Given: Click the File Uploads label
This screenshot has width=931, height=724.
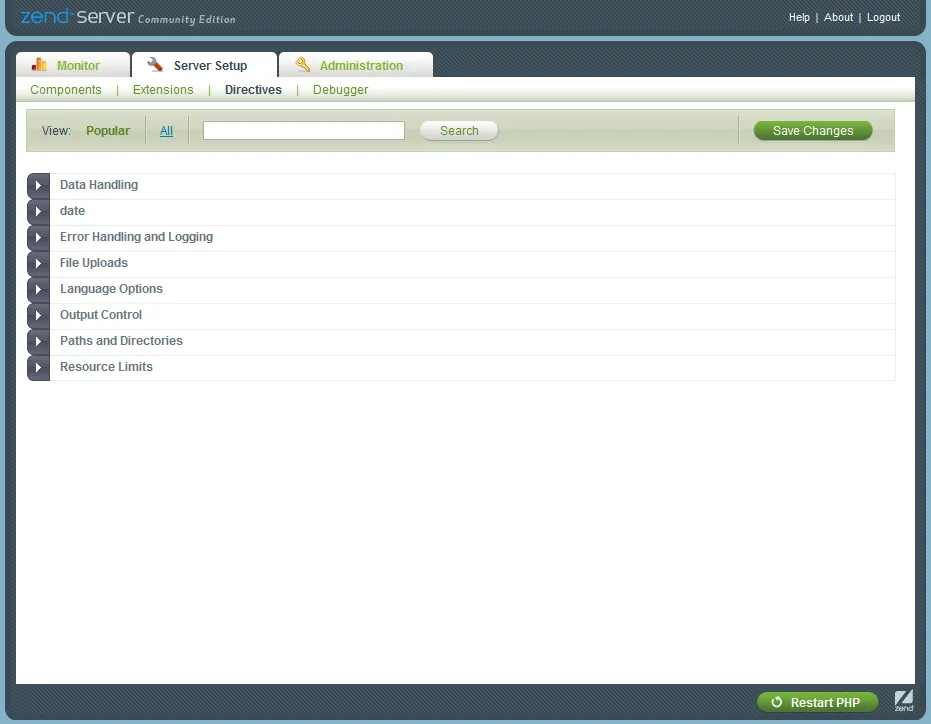Looking at the screenshot, I should (x=94, y=263).
